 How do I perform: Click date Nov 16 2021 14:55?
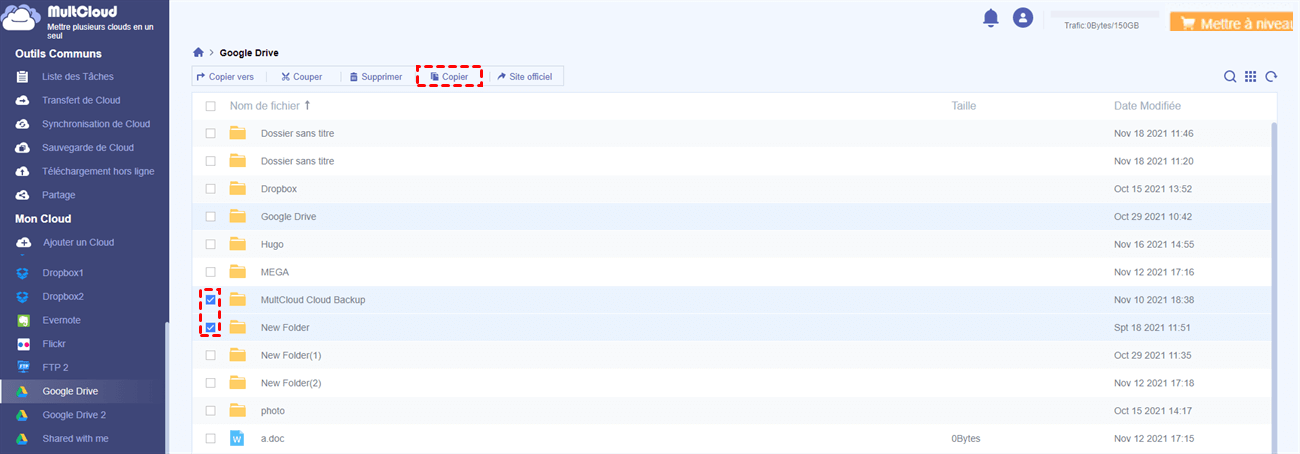(1153, 244)
